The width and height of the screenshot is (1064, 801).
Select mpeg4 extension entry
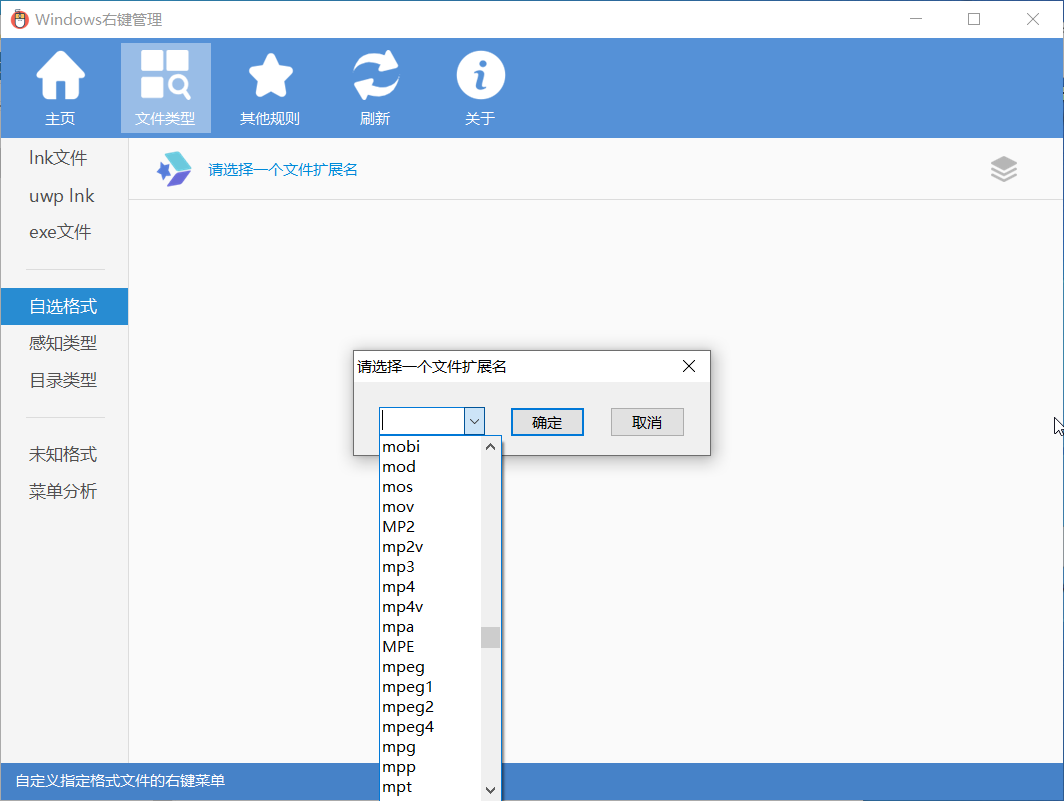point(430,727)
